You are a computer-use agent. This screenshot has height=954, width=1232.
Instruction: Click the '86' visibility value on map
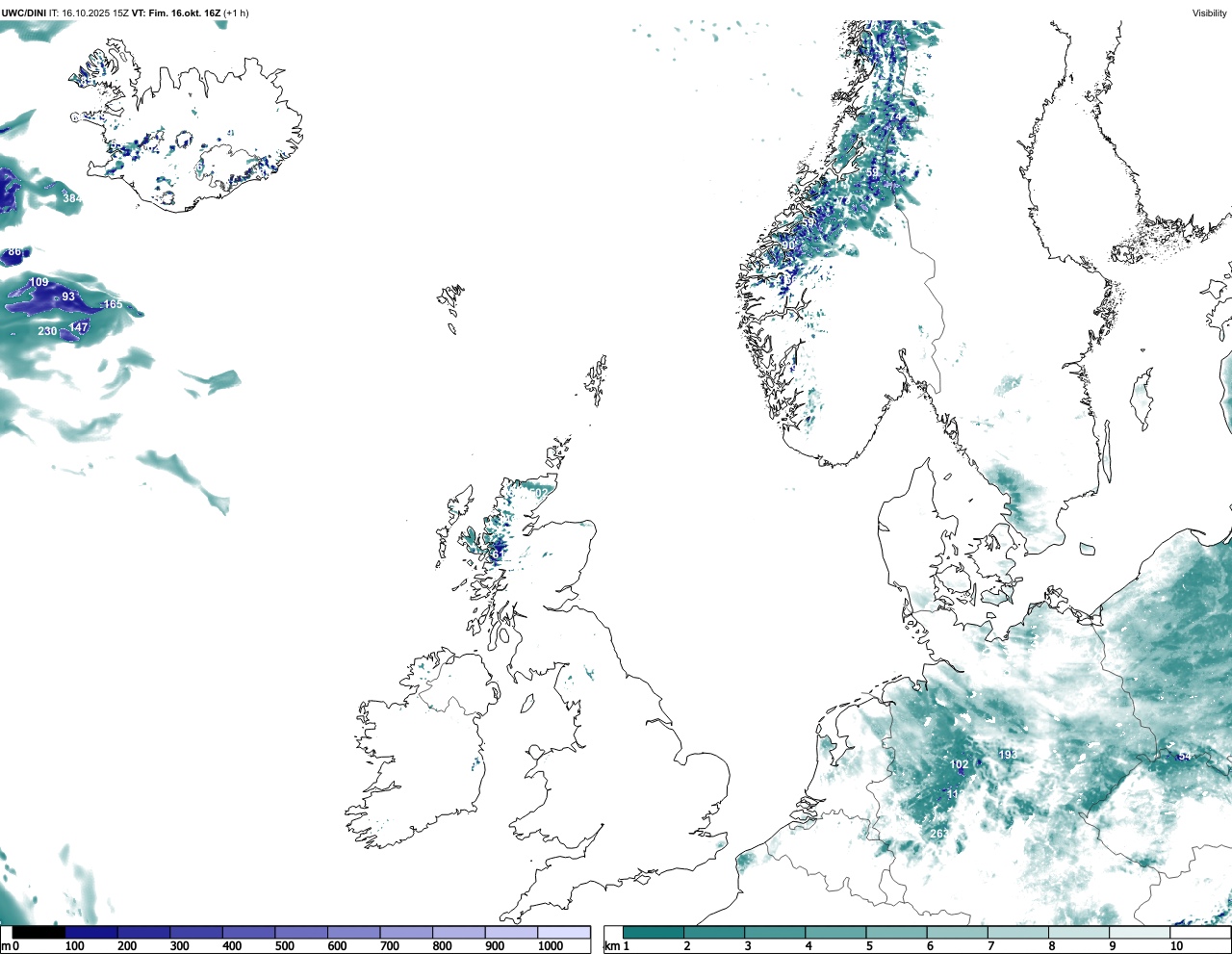pos(14,252)
